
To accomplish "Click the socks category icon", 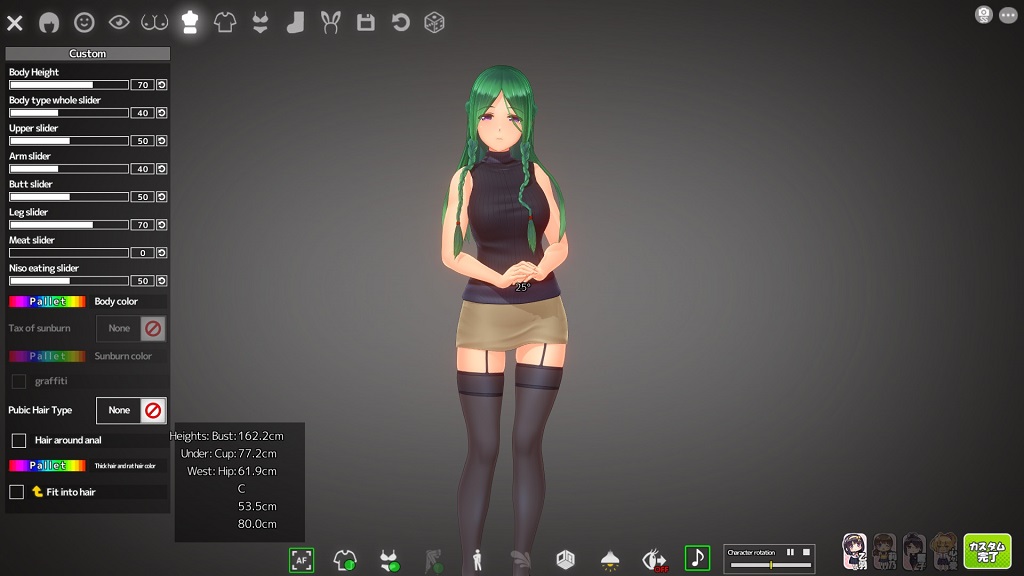I will [x=295, y=22].
